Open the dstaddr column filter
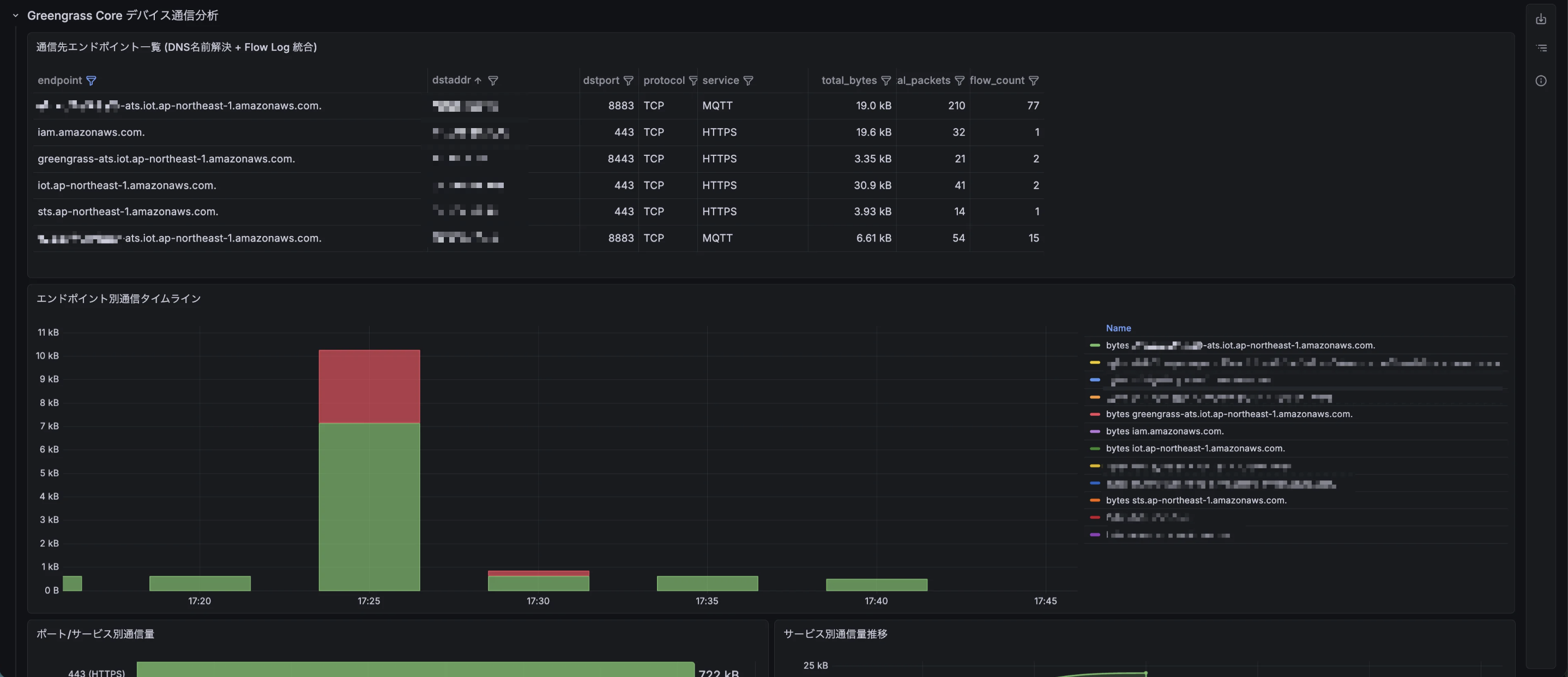1568x677 pixels. coord(493,80)
